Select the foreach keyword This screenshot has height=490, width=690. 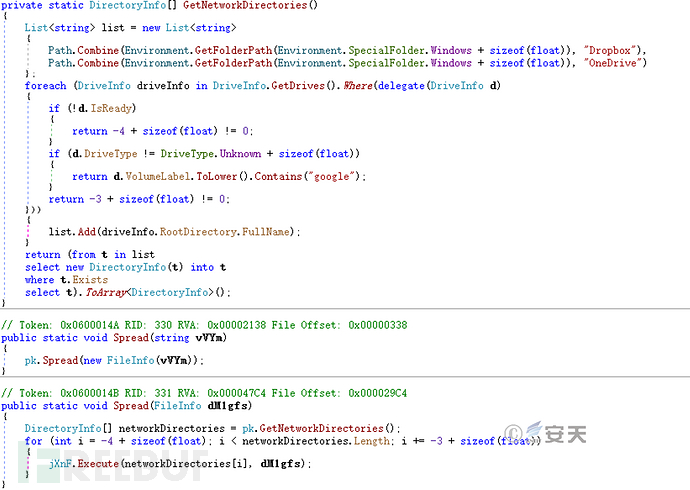coord(45,86)
